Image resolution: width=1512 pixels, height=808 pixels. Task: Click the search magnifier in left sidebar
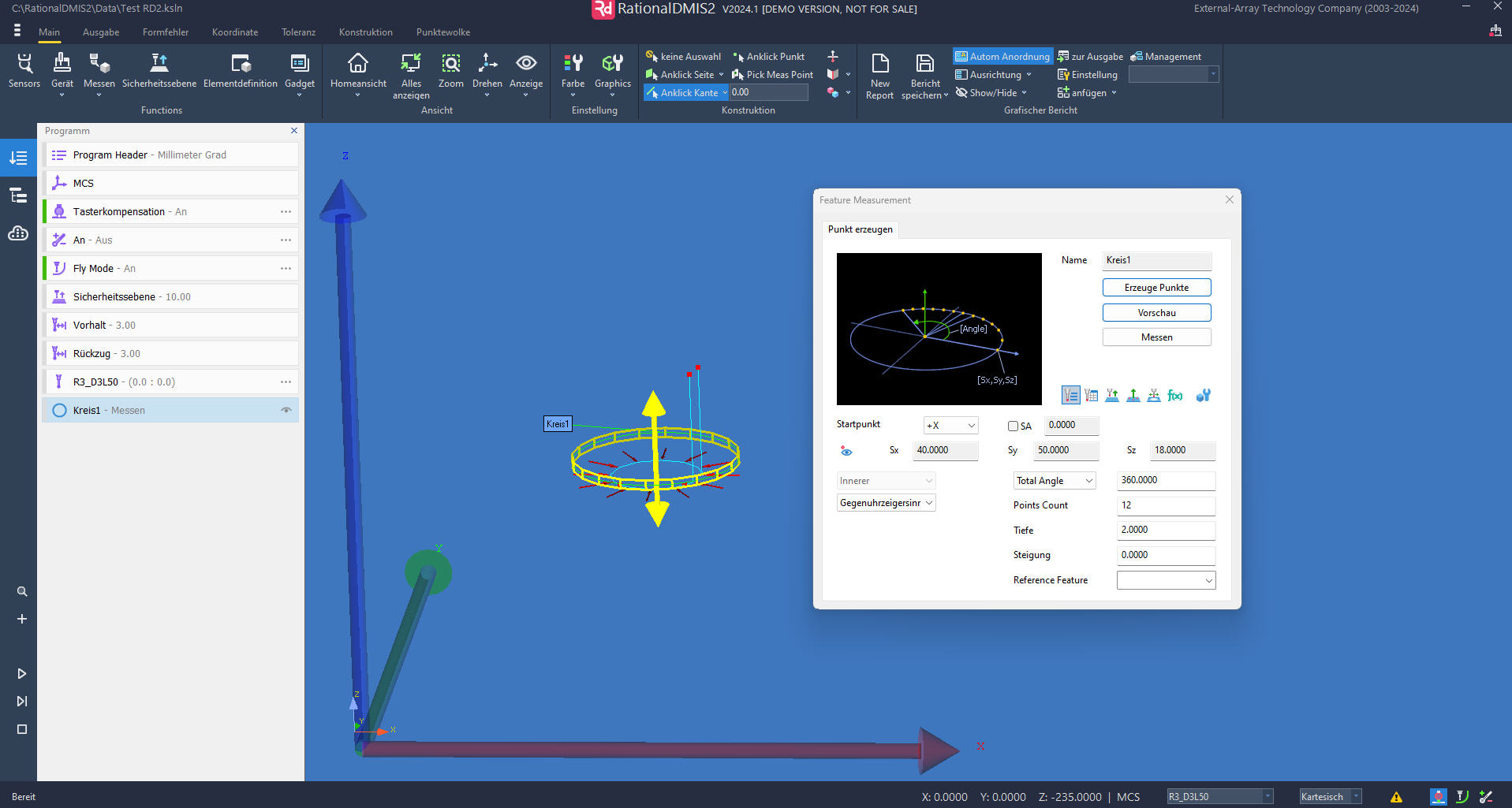(22, 591)
